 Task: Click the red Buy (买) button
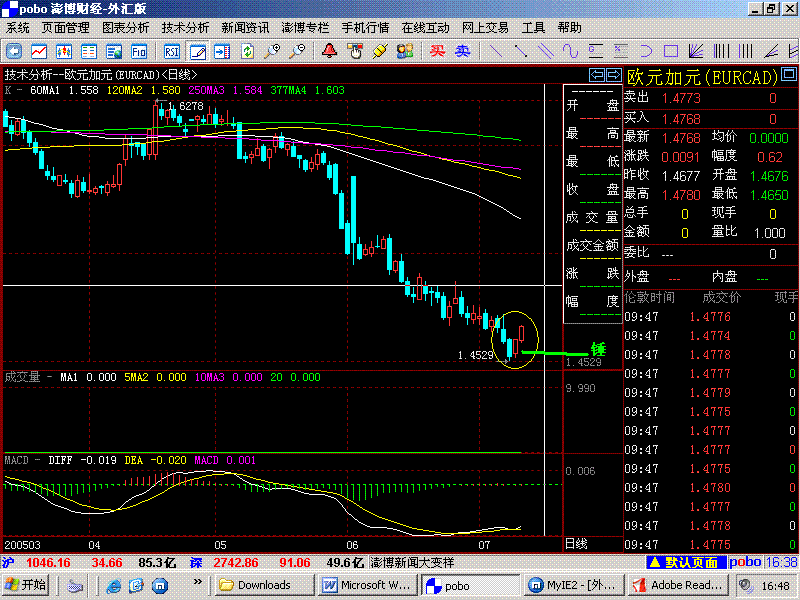point(438,52)
